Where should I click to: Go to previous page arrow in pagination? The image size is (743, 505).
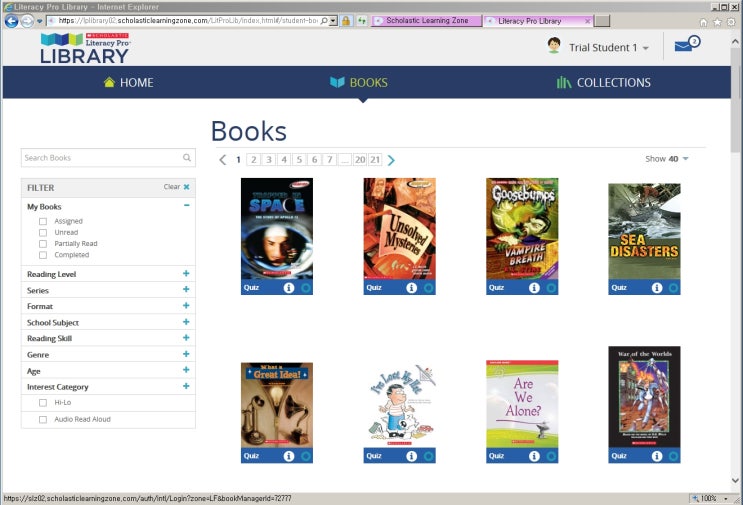223,160
